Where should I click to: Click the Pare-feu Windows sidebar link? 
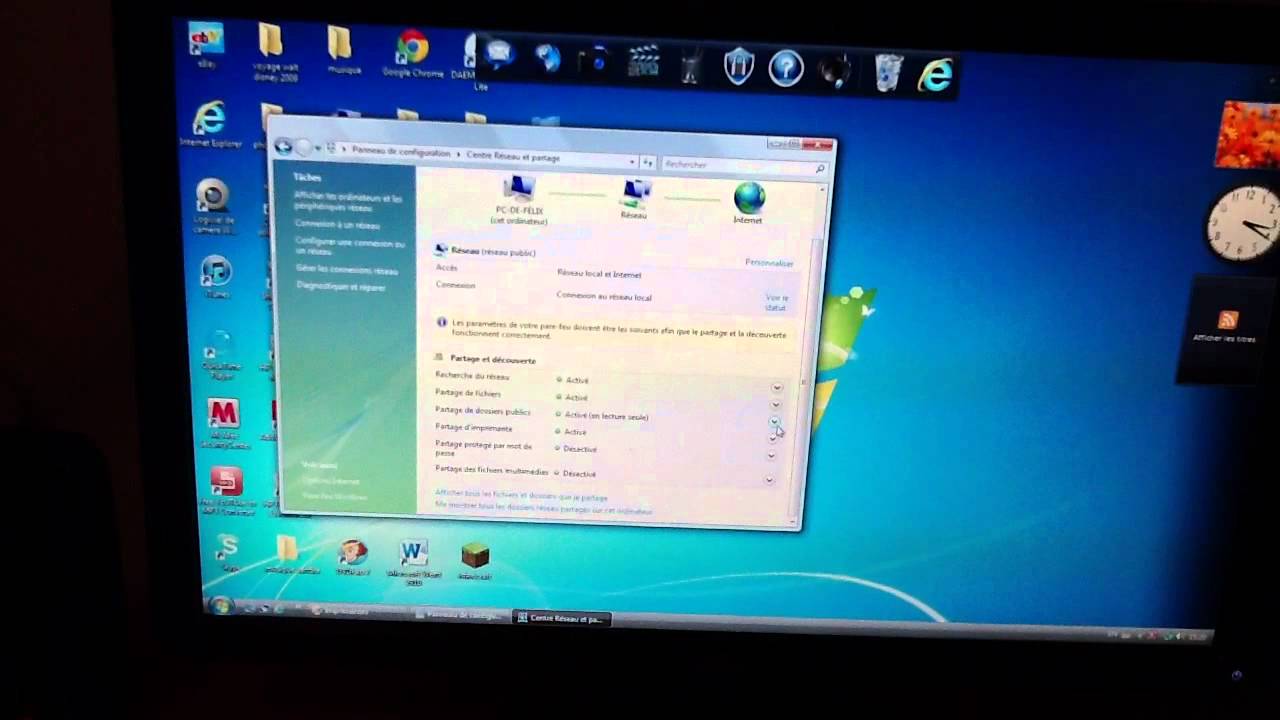point(334,496)
